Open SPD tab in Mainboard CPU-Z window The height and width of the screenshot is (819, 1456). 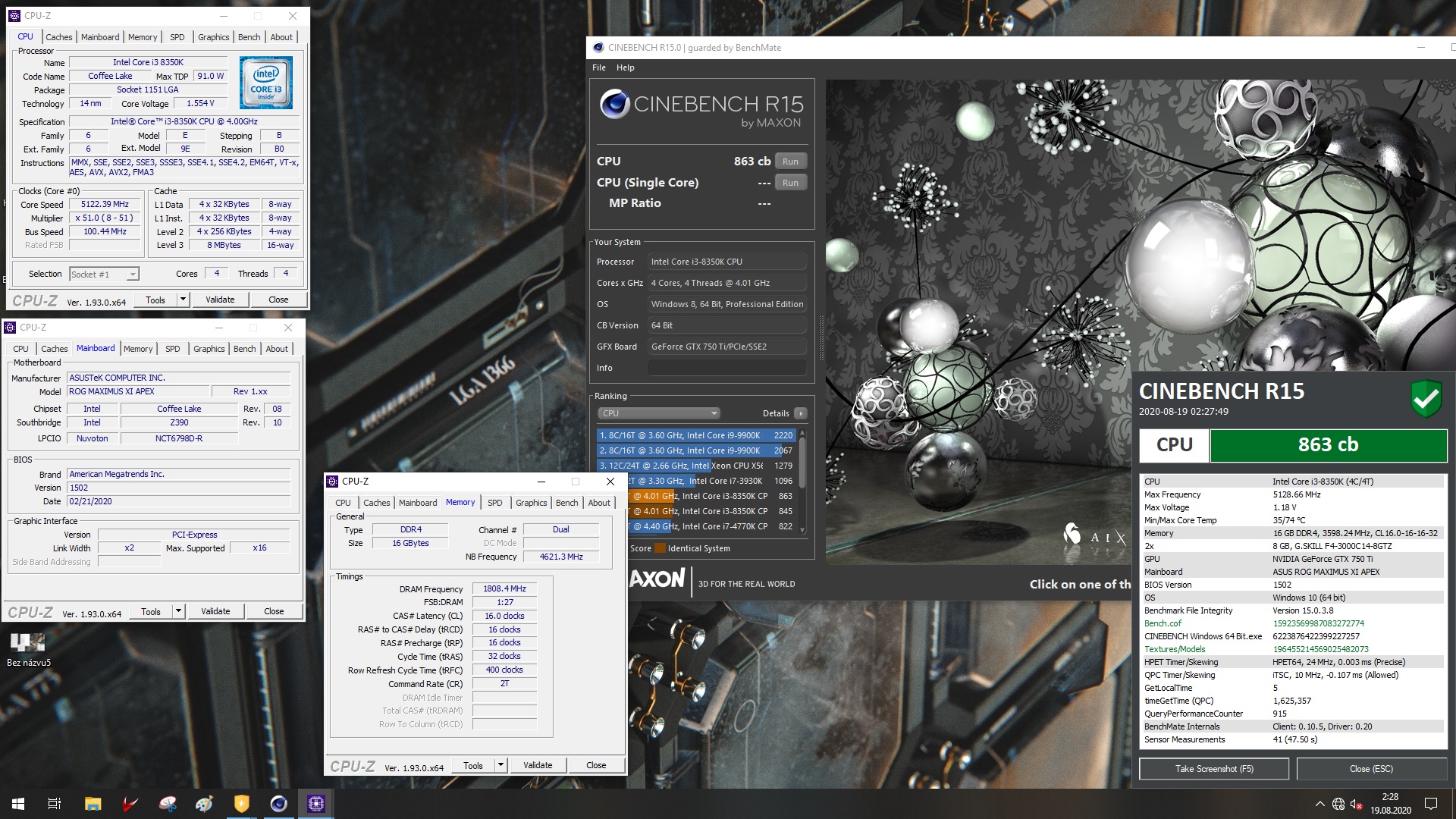pos(173,349)
